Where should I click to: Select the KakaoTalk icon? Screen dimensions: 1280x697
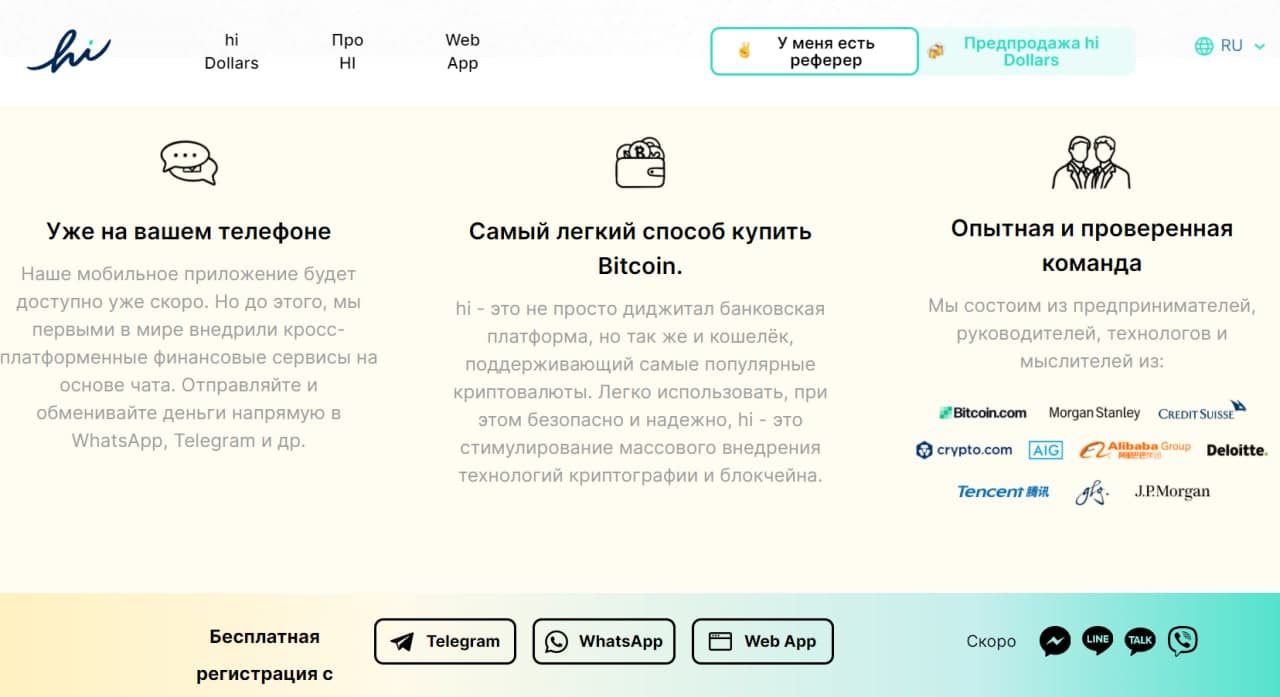point(1140,641)
